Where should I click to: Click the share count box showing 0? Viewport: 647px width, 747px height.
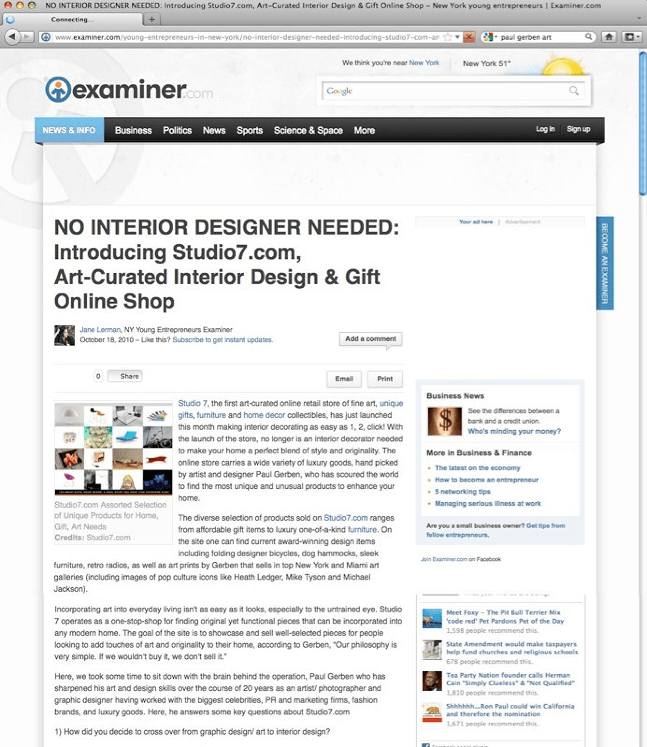98,376
